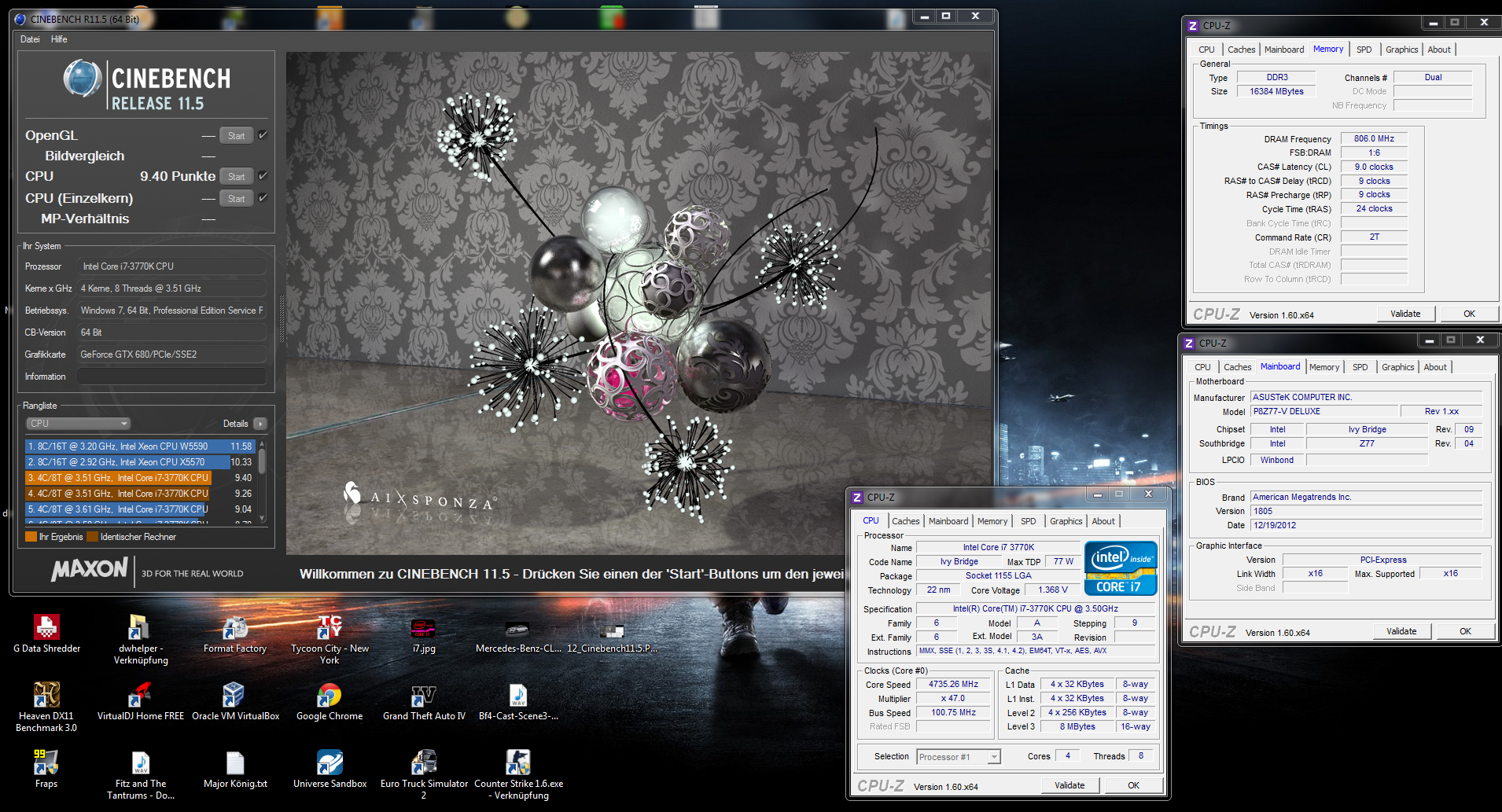Toggle the CPU (Einzelkern) test checkbox

tap(263, 198)
